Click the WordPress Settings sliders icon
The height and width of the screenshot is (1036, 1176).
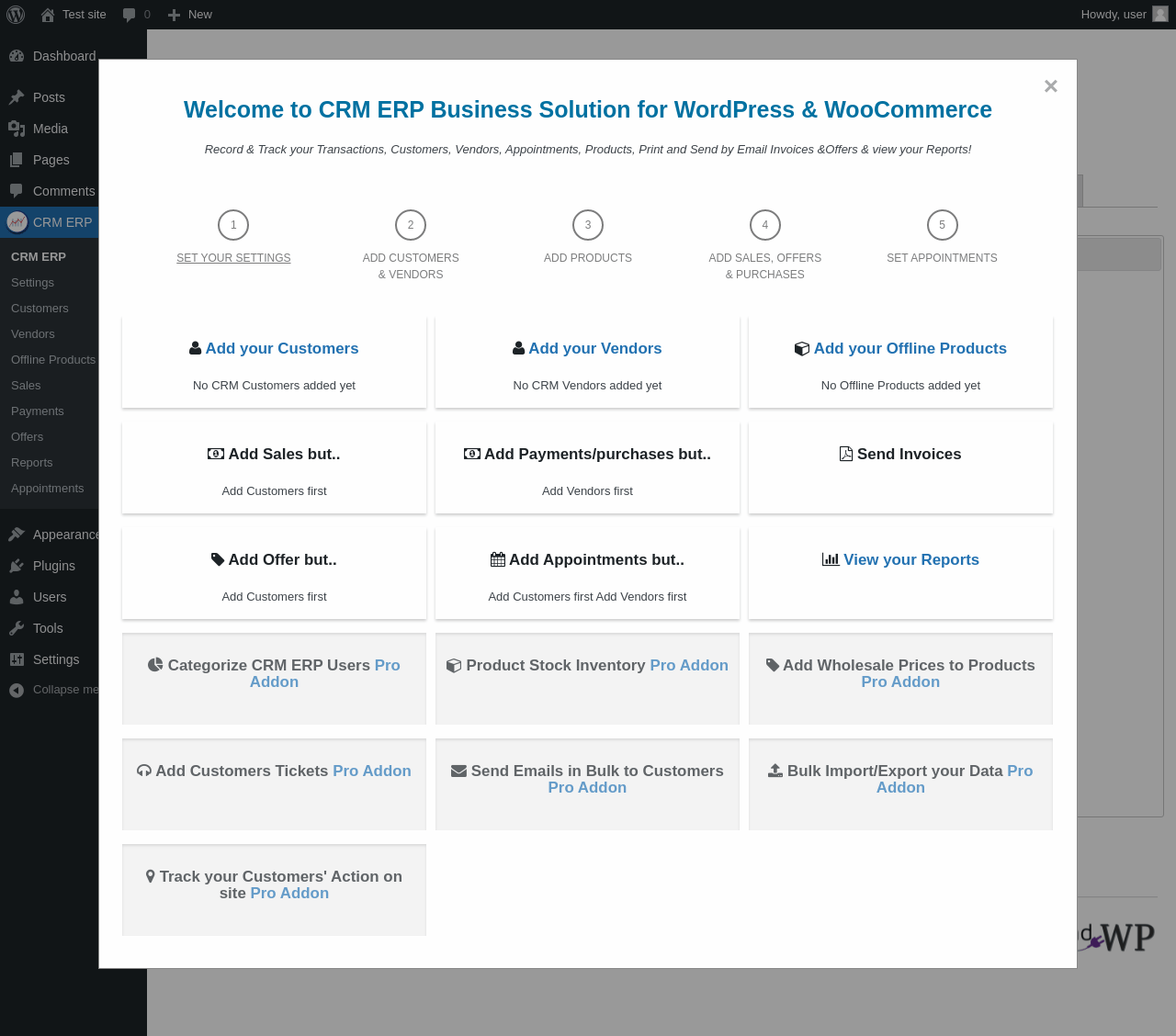pos(17,659)
